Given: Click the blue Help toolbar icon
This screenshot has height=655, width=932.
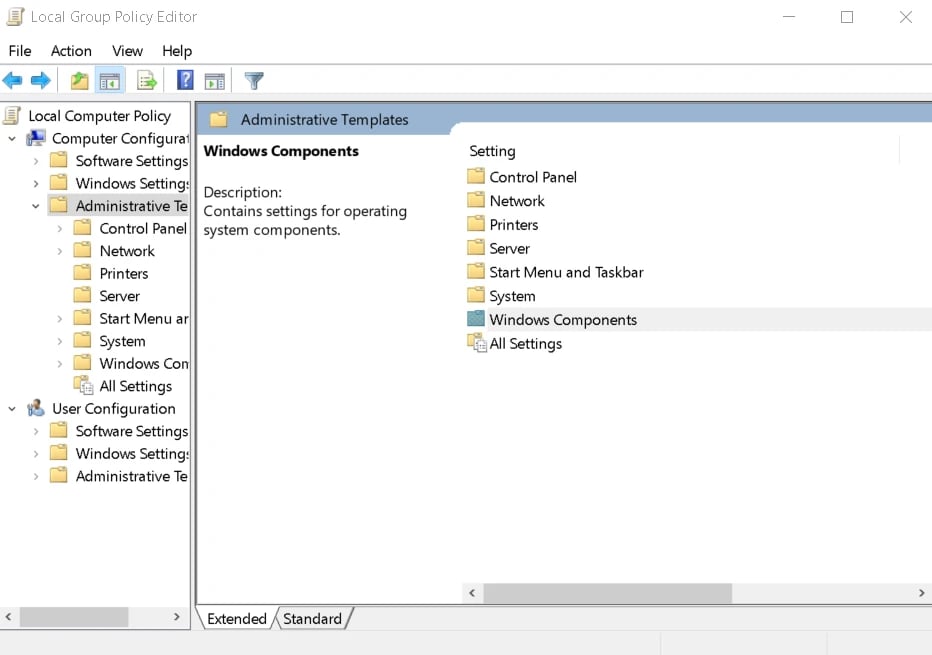Looking at the screenshot, I should pyautogui.click(x=185, y=80).
